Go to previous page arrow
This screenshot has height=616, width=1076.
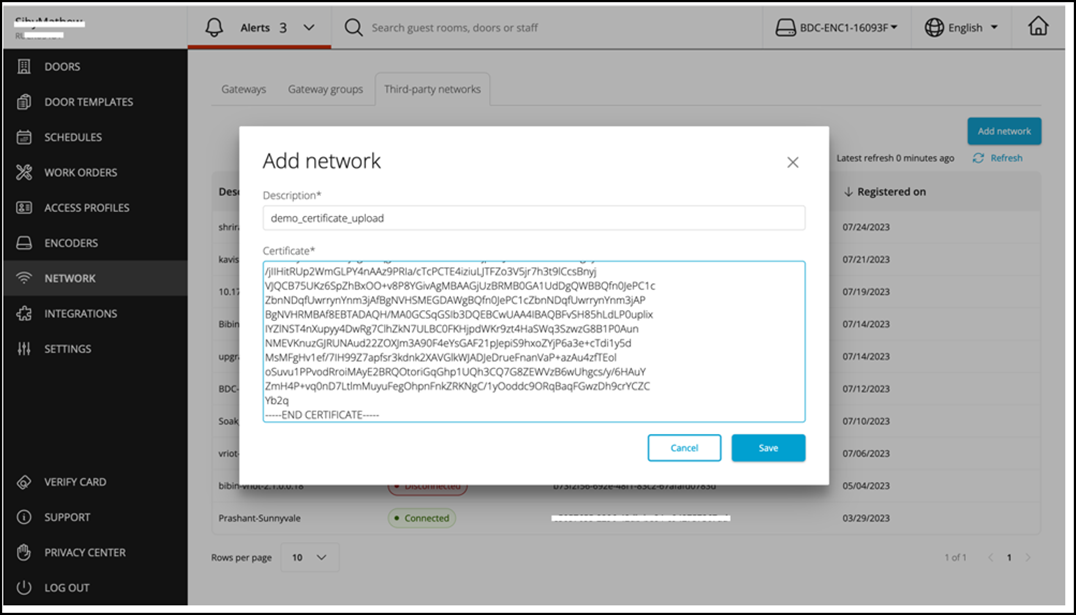(x=990, y=558)
